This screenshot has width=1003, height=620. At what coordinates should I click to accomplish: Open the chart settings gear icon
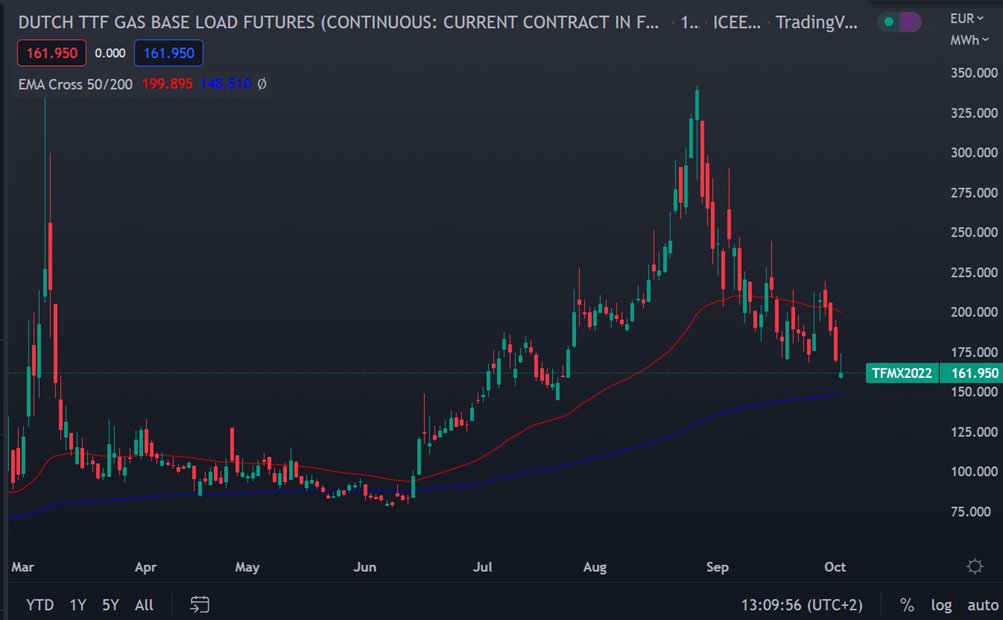point(974,566)
